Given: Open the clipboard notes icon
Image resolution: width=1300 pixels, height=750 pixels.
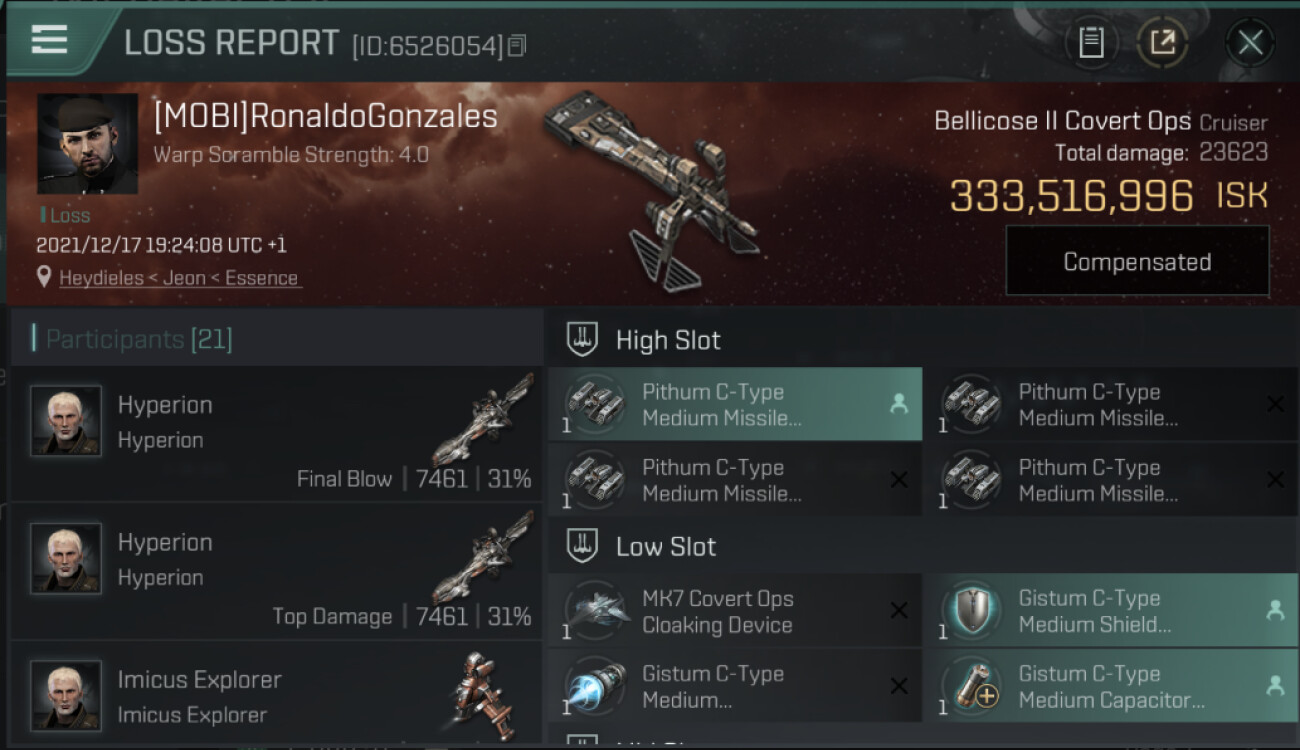Looking at the screenshot, I should [1091, 43].
